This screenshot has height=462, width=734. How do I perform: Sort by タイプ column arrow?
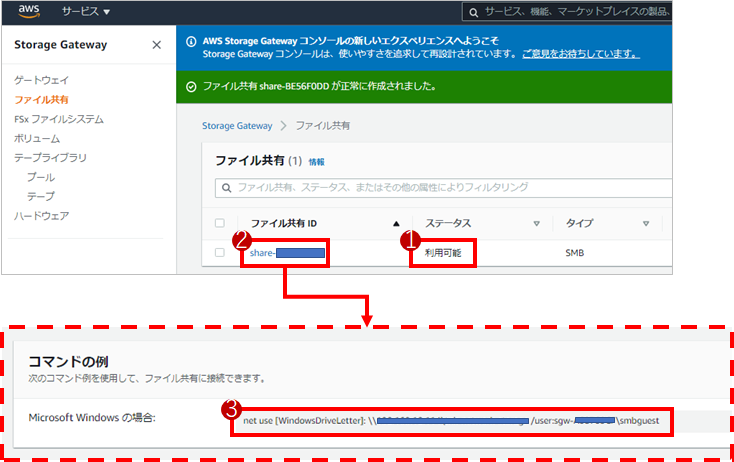pyautogui.click(x=646, y=224)
